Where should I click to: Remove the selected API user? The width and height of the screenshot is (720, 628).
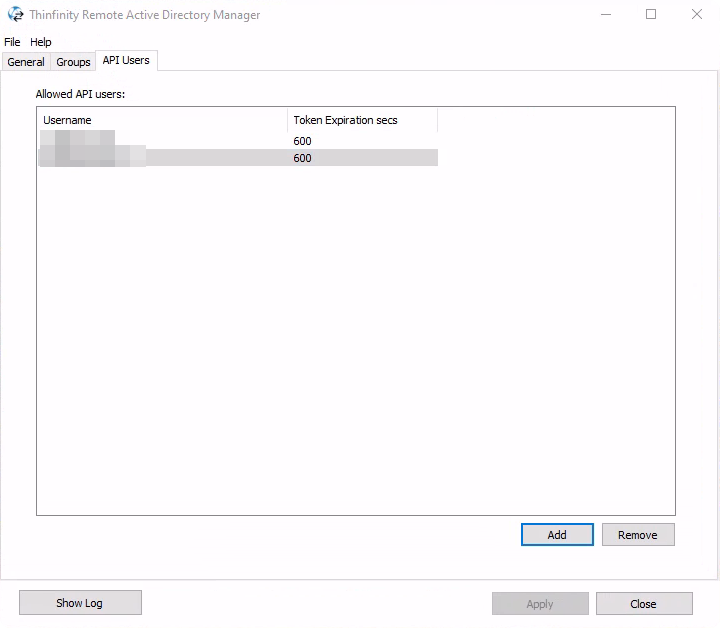[x=638, y=534]
